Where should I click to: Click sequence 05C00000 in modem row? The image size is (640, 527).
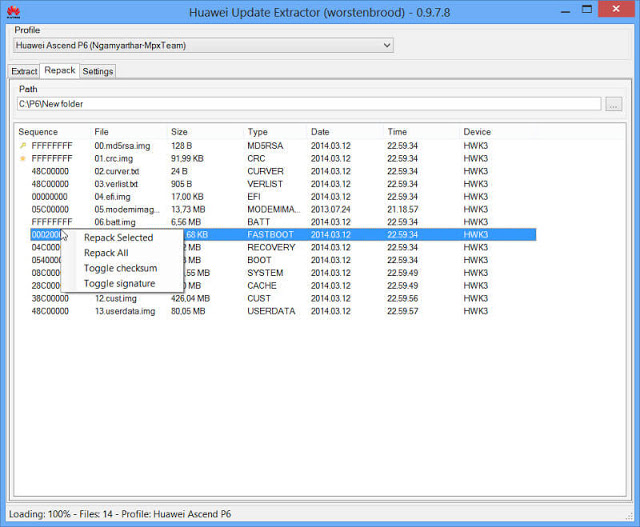pyautogui.click(x=50, y=209)
